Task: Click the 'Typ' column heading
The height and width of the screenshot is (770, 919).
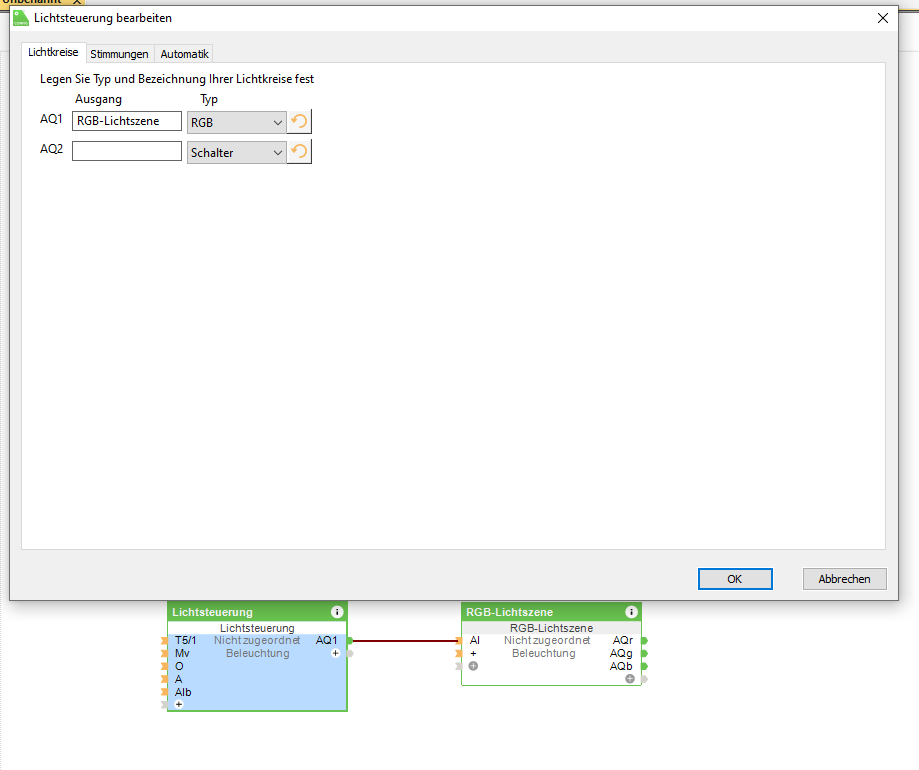Action: [x=209, y=99]
